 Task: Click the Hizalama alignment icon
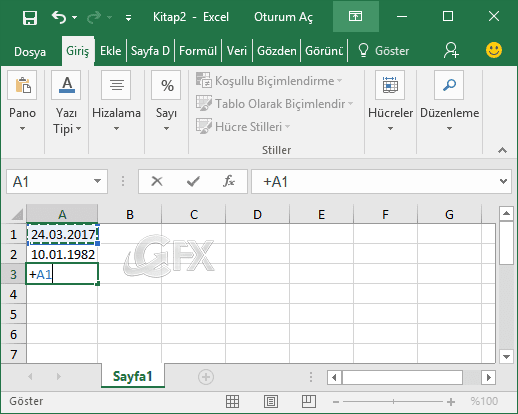click(116, 85)
